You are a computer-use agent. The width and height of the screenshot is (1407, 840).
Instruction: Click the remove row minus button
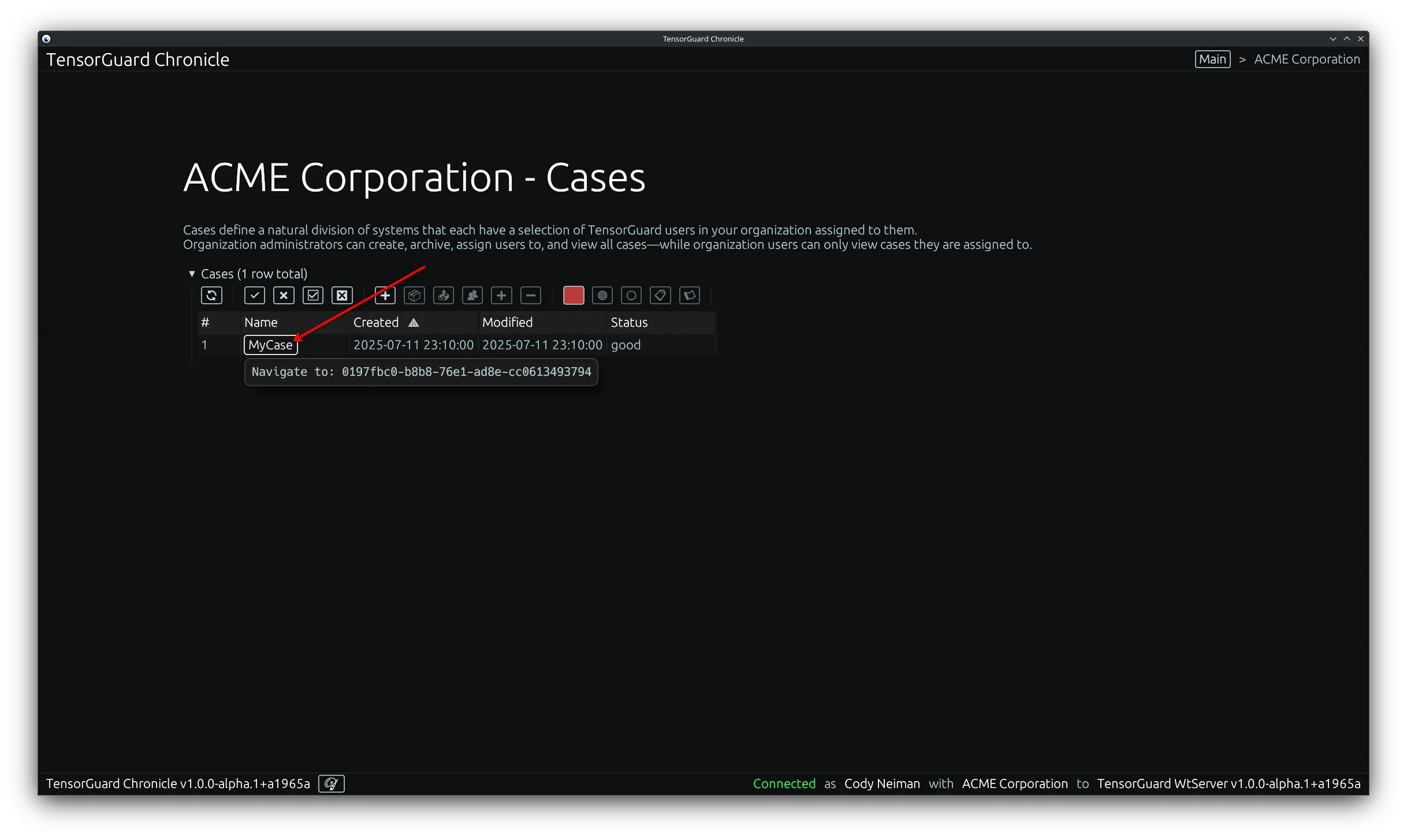point(531,295)
